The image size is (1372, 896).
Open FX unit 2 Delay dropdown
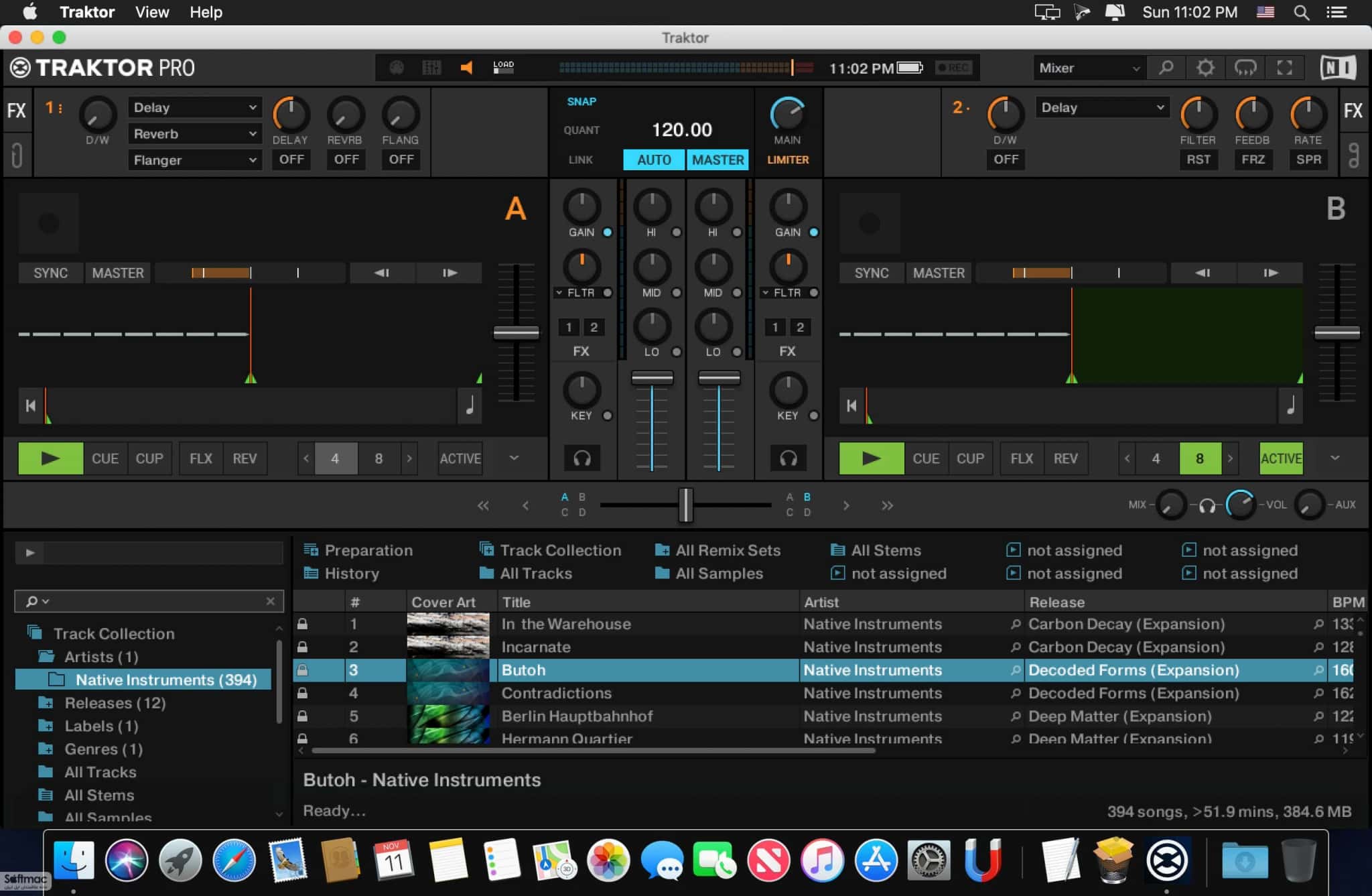tap(1102, 107)
